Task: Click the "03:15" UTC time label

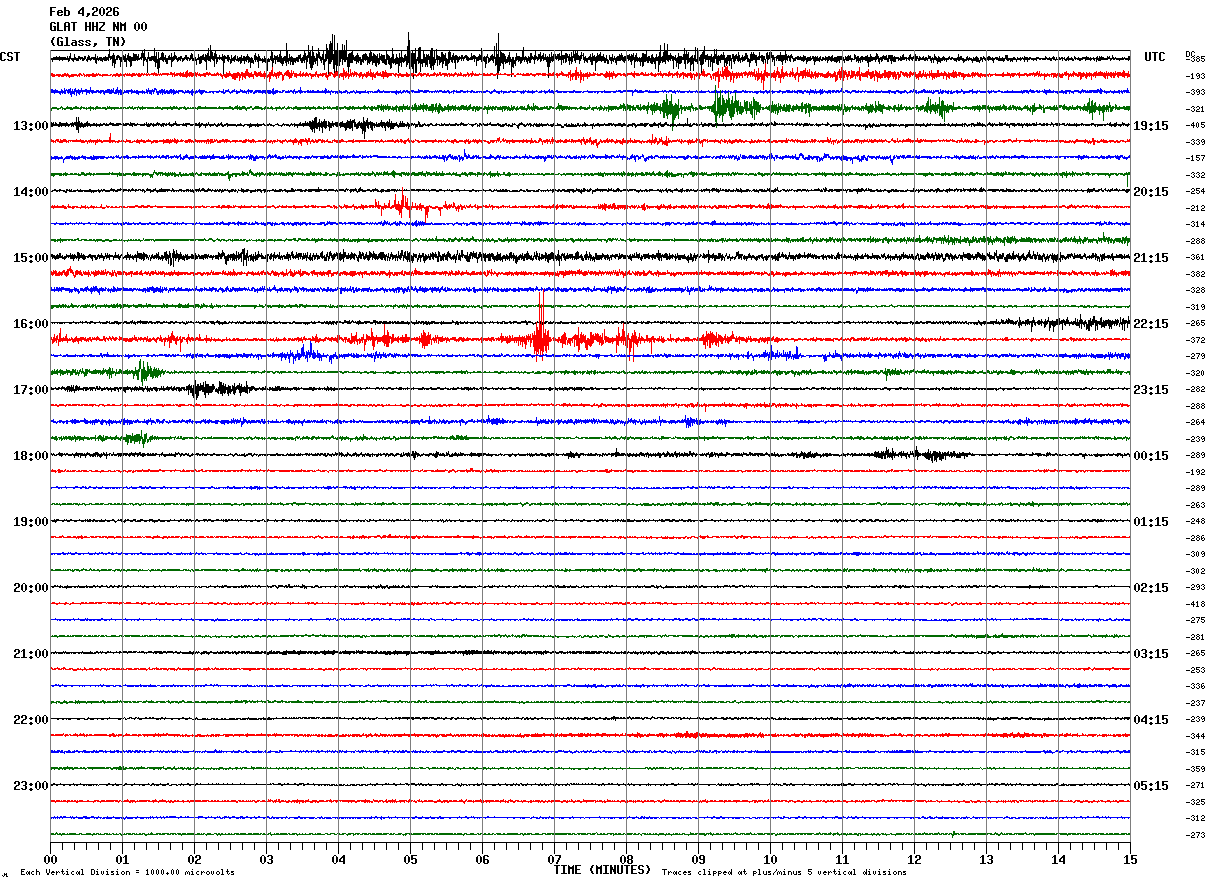Action: 1151,654
